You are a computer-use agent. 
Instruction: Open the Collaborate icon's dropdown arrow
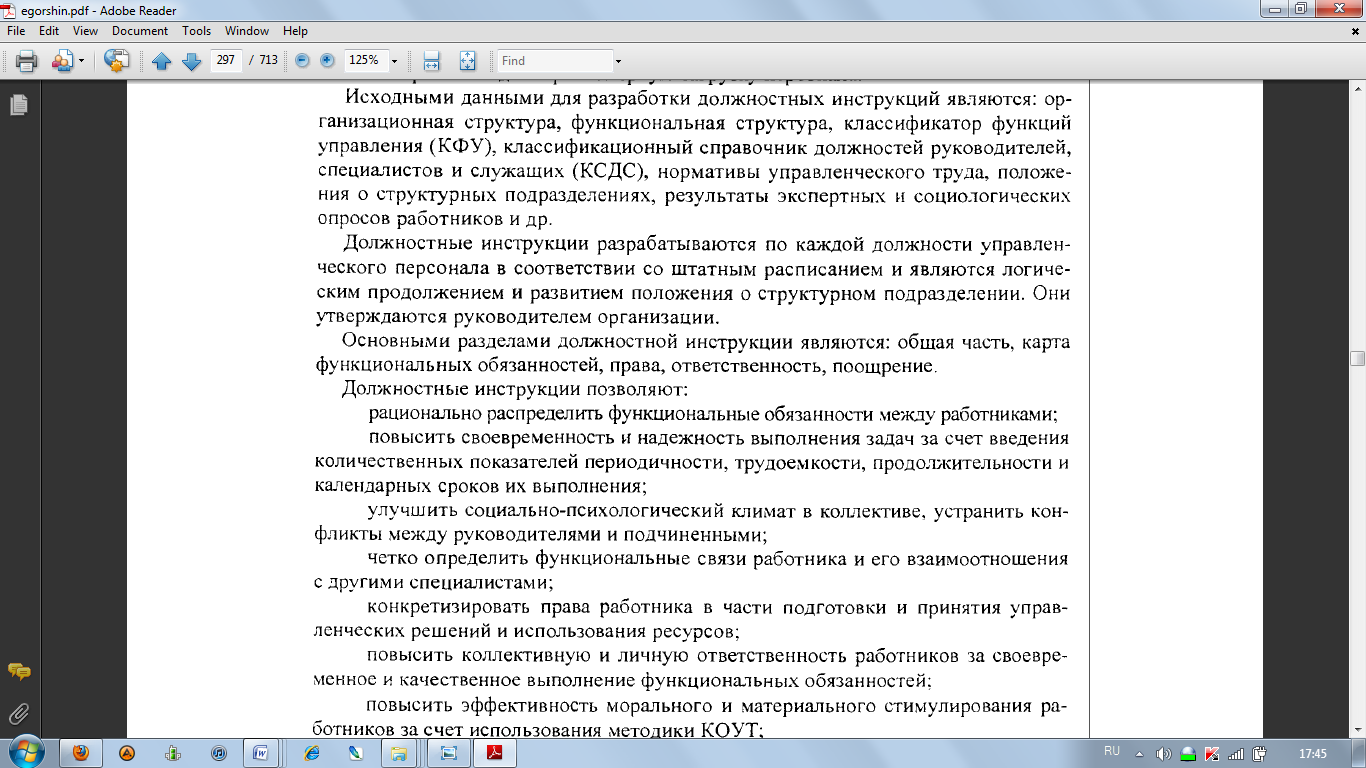point(82,61)
